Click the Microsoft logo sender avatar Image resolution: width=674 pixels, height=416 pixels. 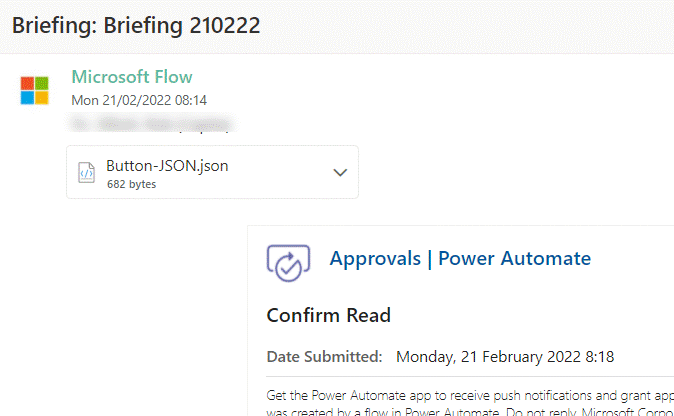[34, 90]
